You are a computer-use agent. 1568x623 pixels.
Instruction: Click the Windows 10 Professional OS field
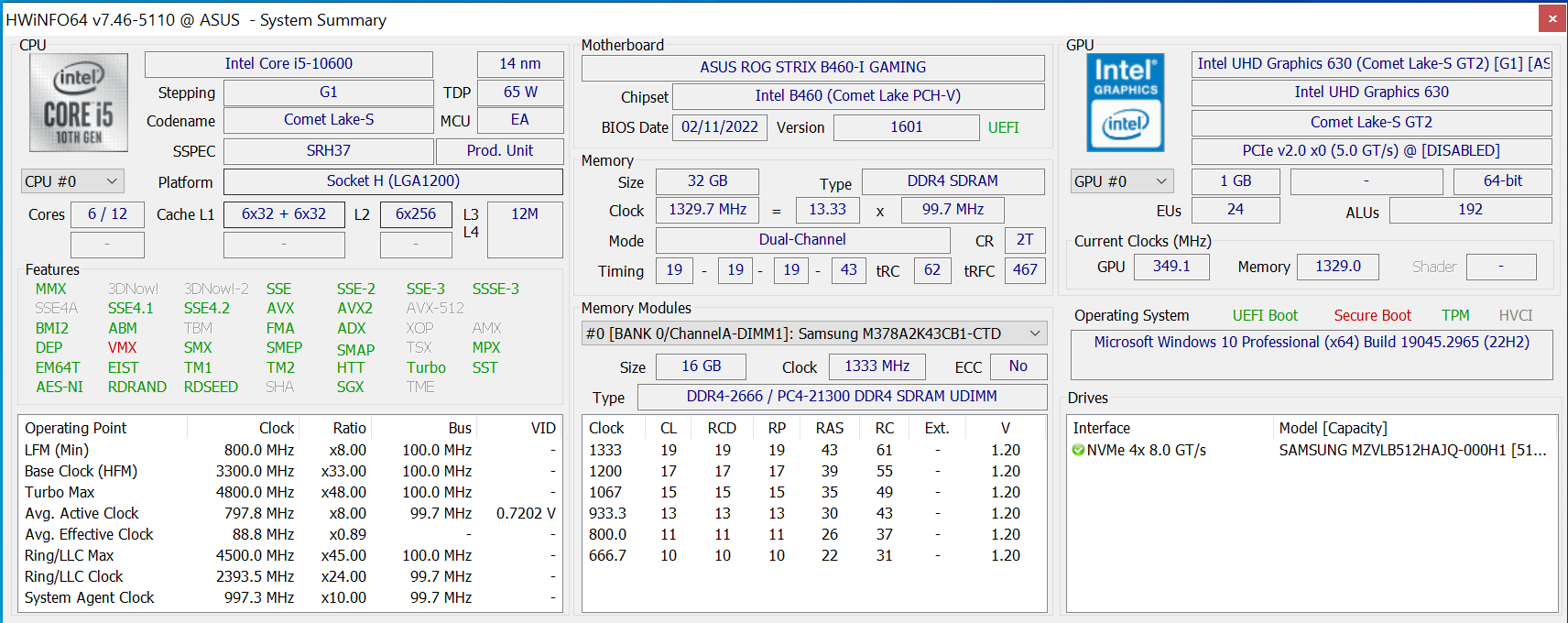[x=1312, y=355]
